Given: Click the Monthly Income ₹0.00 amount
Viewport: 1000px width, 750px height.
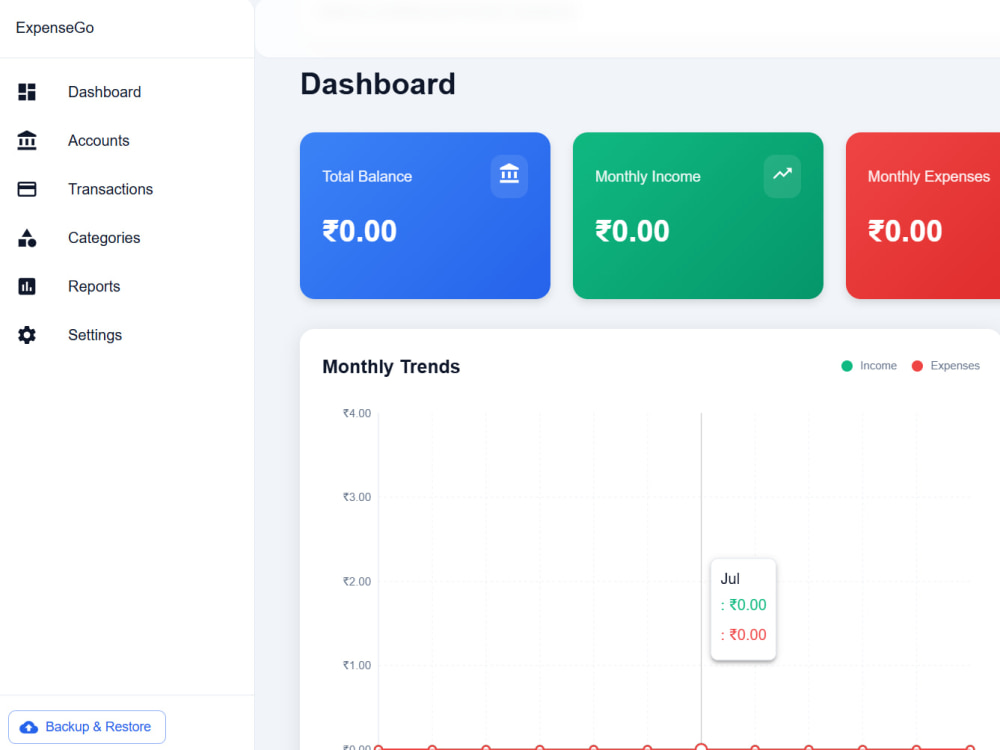Looking at the screenshot, I should [633, 231].
